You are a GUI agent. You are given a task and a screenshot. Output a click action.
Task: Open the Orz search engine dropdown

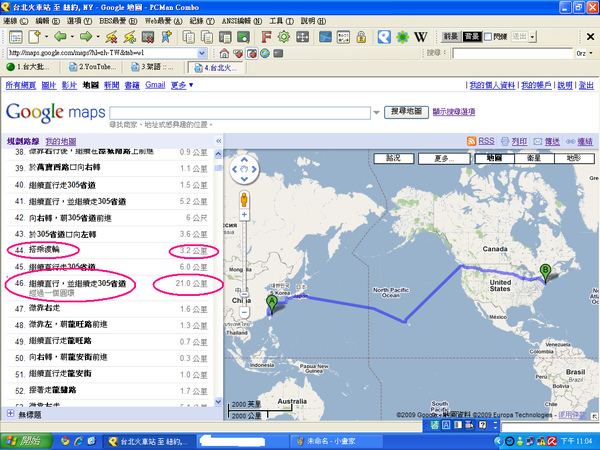tap(591, 53)
